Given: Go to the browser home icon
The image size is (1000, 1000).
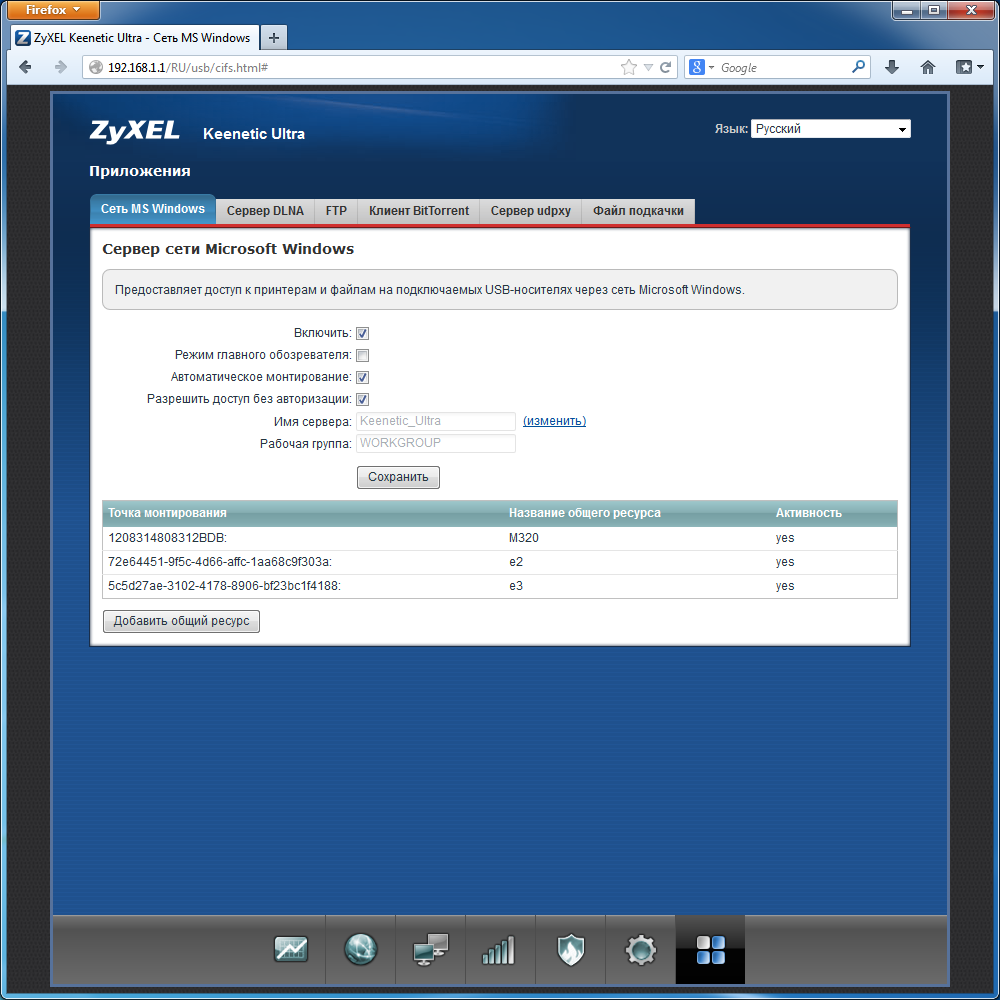Looking at the screenshot, I should pos(928,67).
